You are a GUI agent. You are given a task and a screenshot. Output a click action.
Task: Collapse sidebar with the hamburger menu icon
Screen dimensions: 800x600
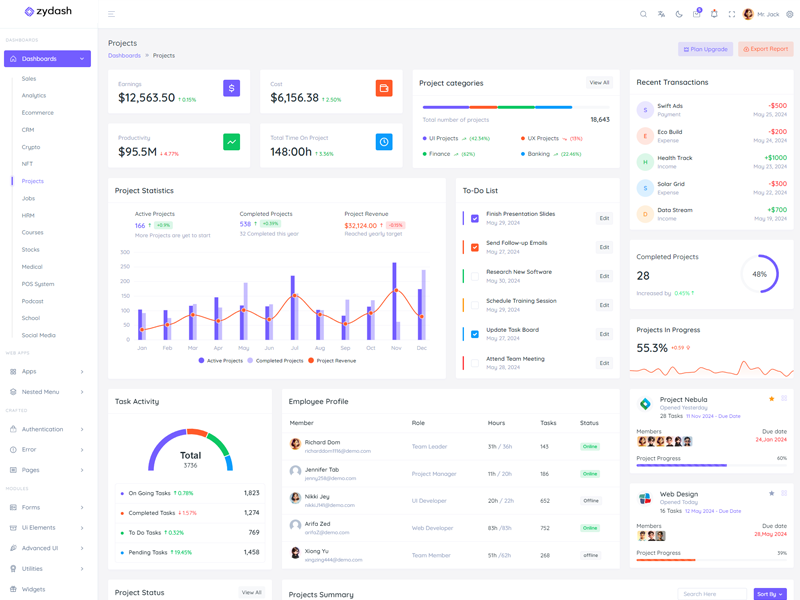111,14
